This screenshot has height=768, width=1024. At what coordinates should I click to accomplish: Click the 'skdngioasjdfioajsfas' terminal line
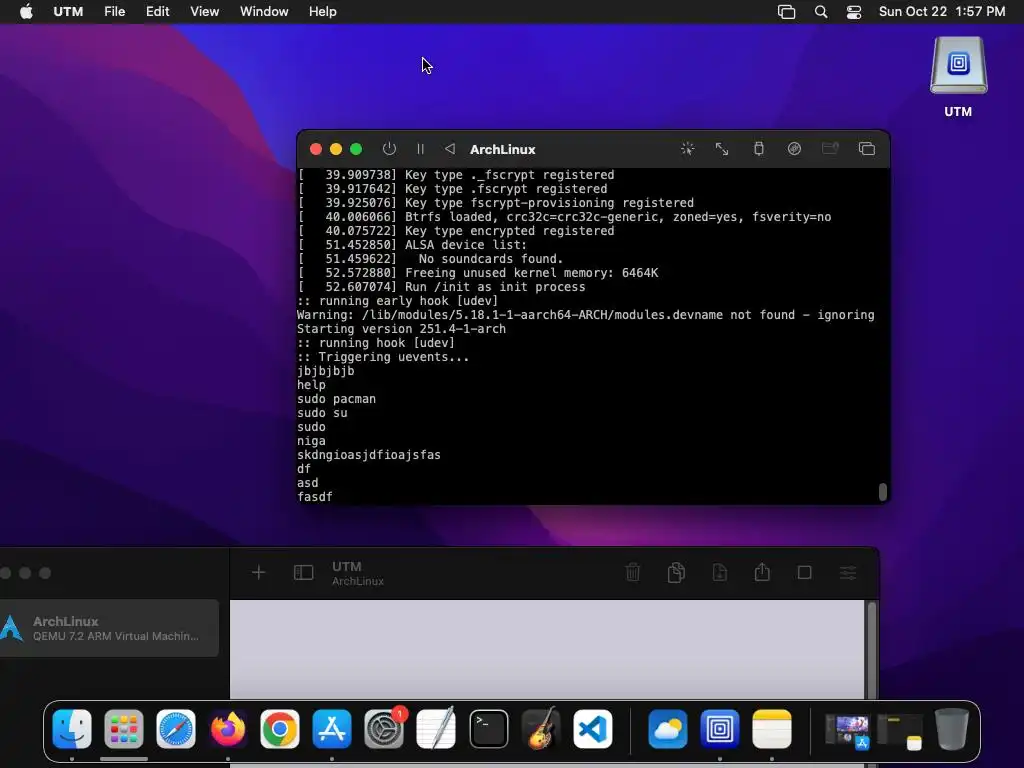(369, 455)
